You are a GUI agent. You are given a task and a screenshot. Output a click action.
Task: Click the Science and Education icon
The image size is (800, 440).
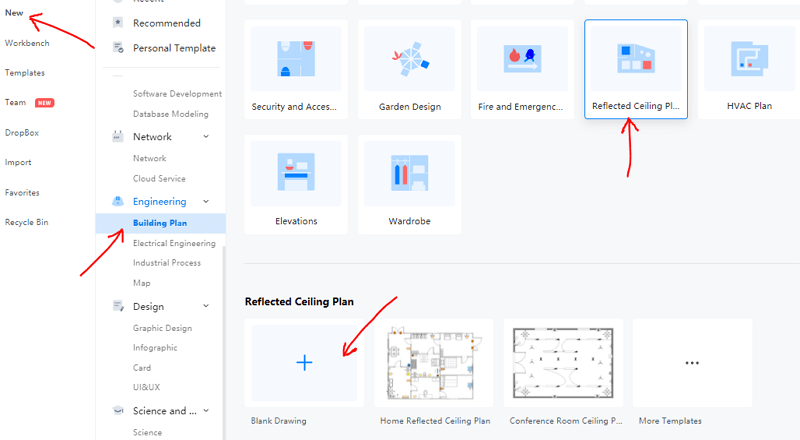coord(118,410)
